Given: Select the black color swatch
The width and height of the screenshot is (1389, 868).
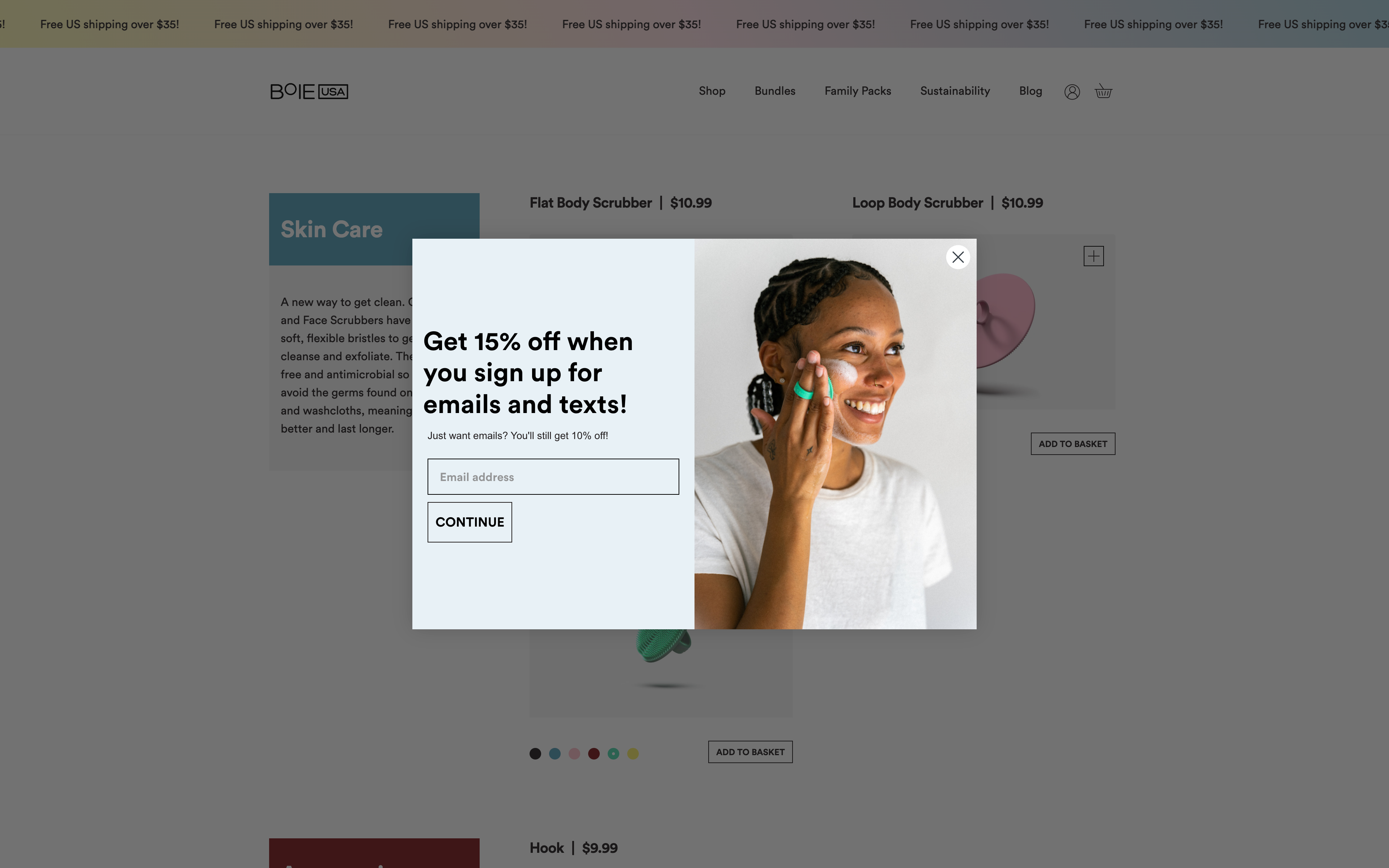Looking at the screenshot, I should pyautogui.click(x=535, y=754).
